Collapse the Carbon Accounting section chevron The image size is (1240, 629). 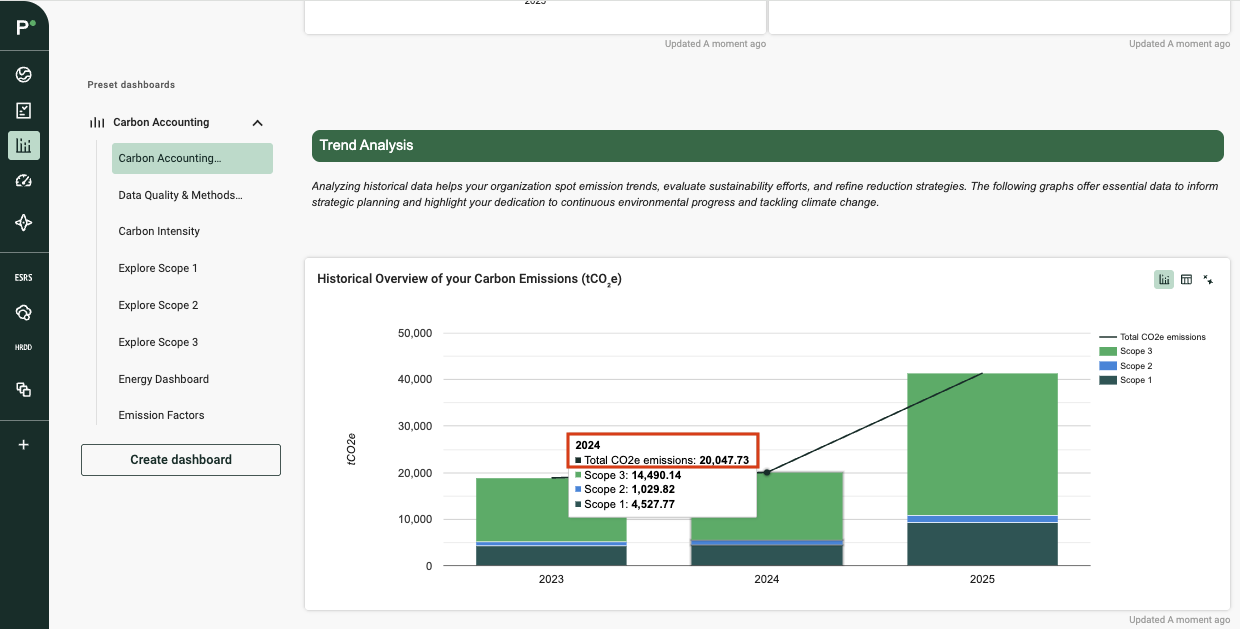coord(257,123)
